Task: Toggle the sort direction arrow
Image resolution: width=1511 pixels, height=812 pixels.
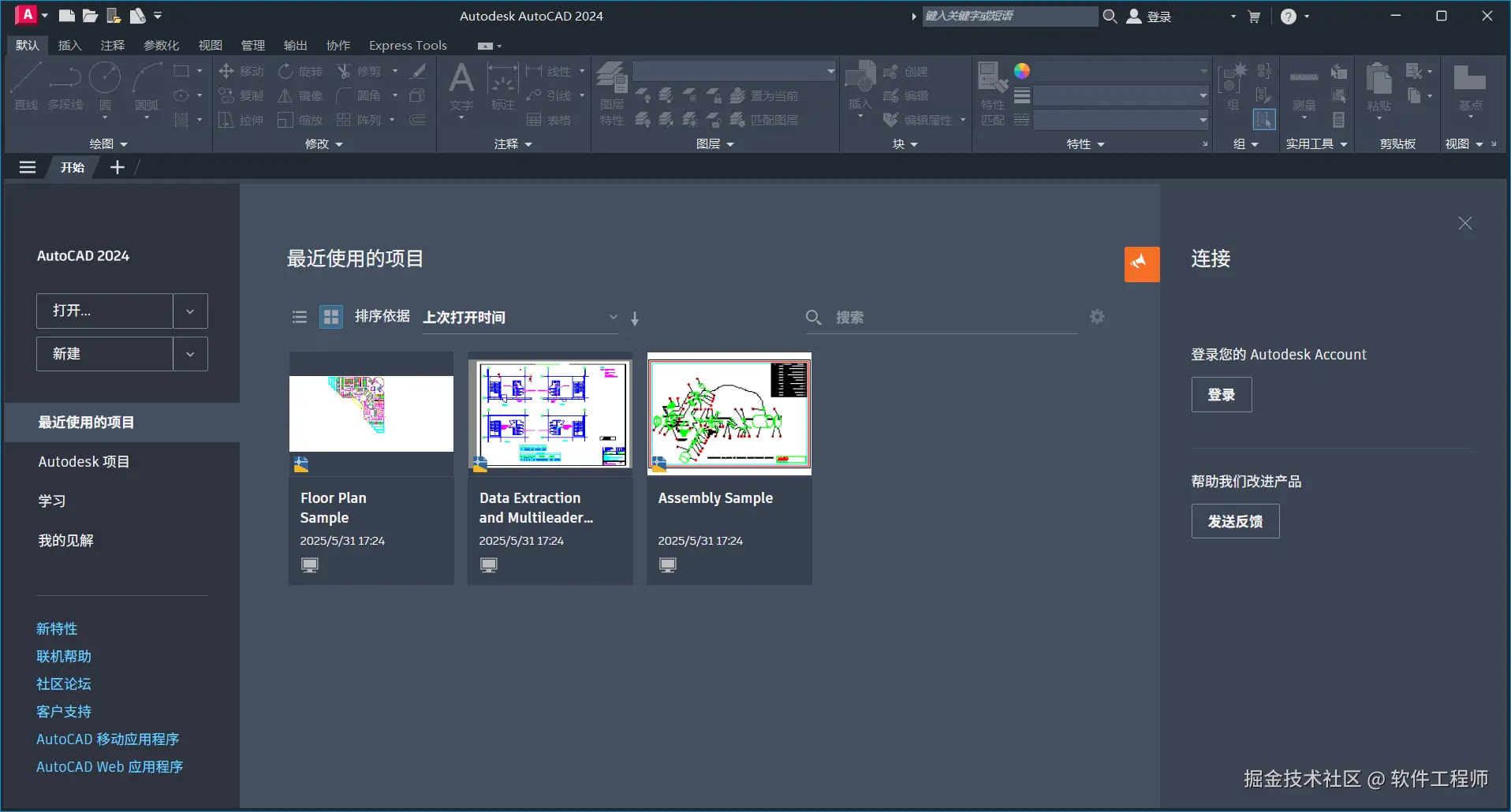Action: tap(635, 318)
